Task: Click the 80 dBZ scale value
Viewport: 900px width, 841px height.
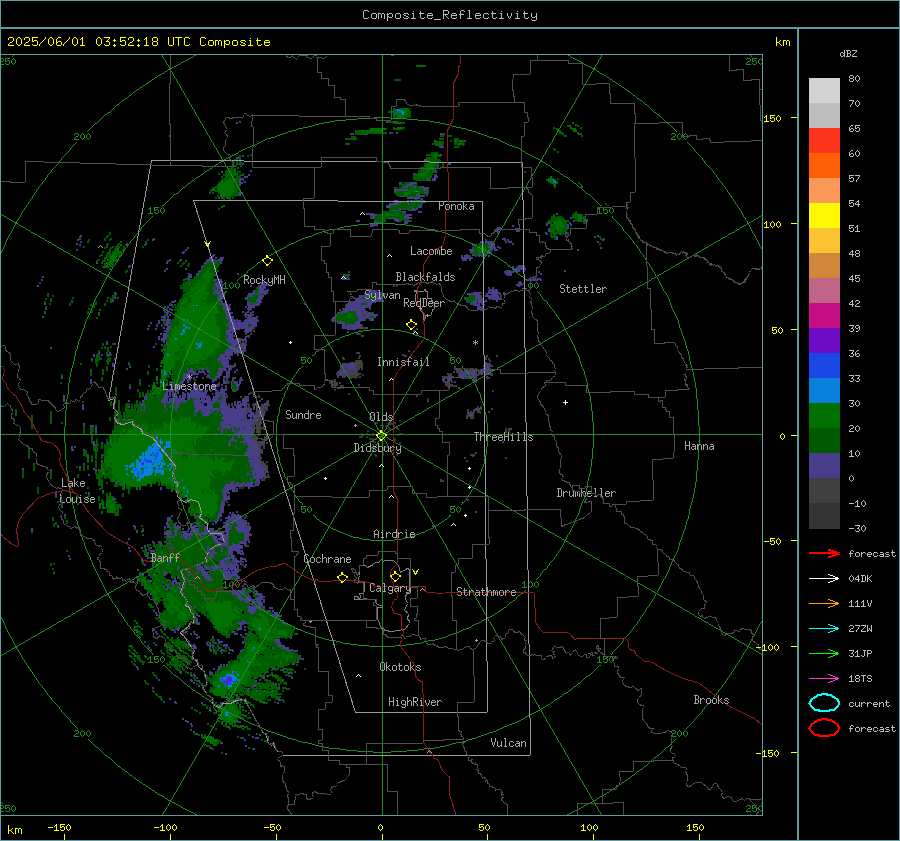Action: [854, 79]
